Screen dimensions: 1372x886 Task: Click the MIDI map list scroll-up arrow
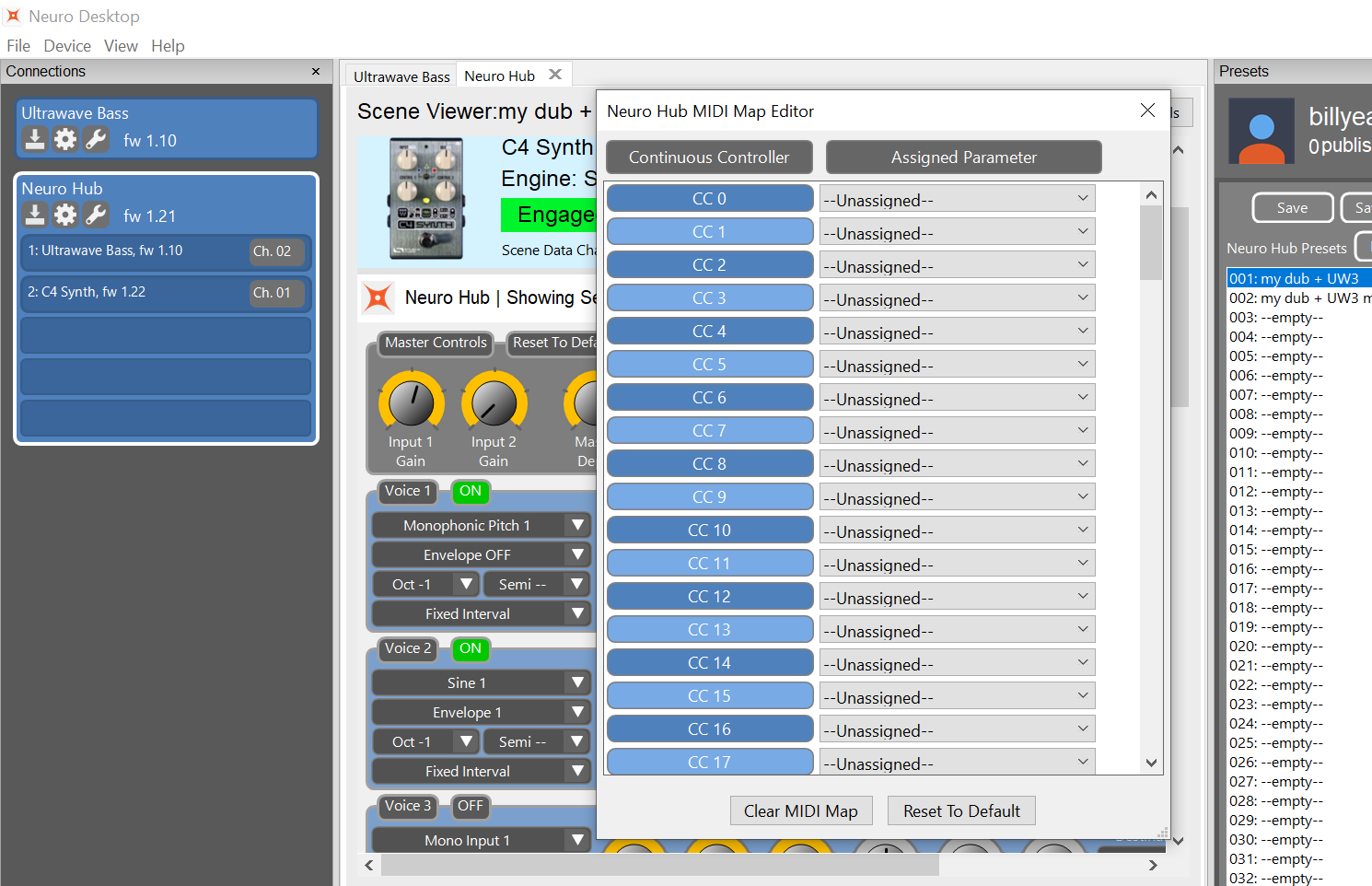(1151, 194)
